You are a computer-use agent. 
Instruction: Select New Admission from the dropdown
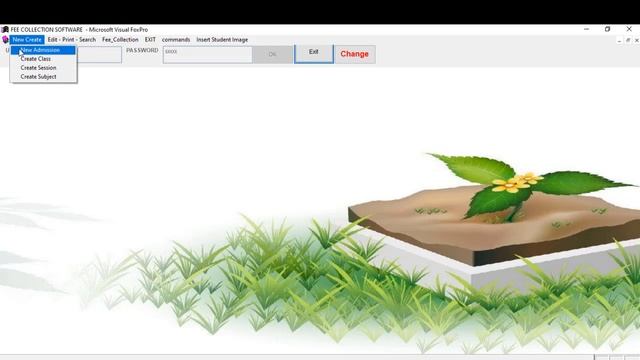(43, 50)
